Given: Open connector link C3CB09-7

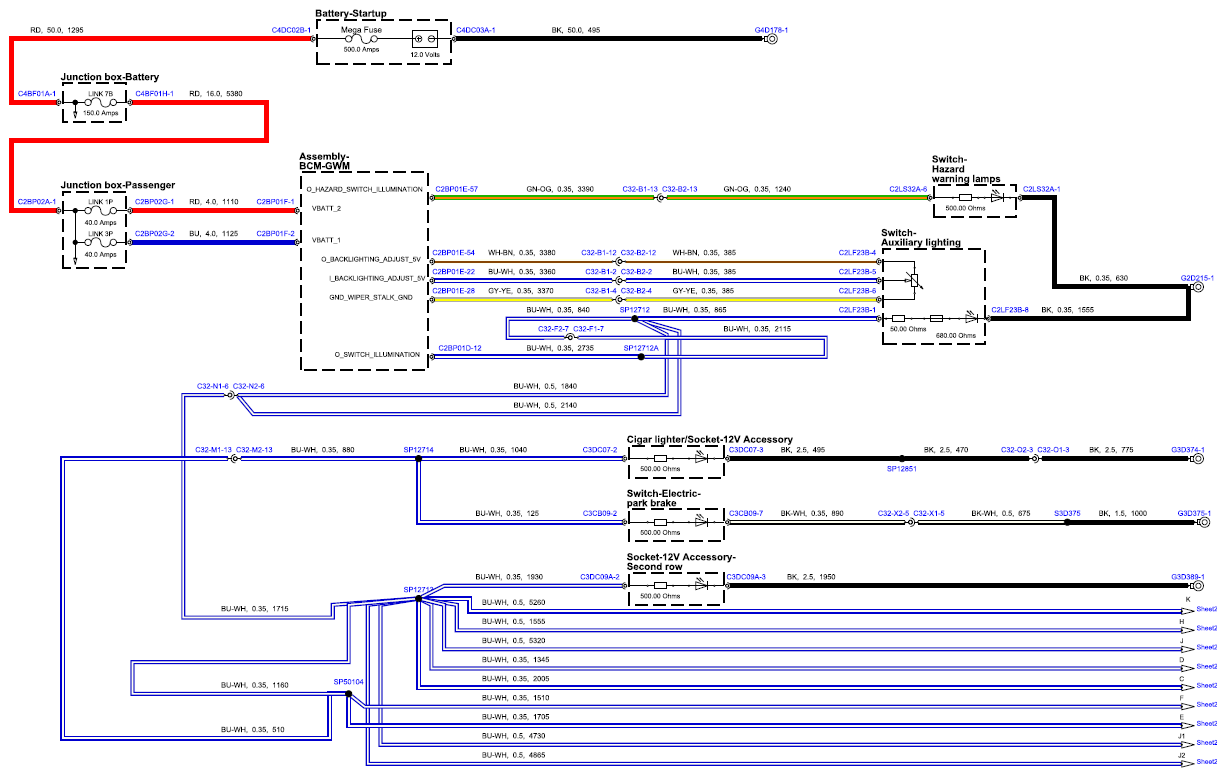Looking at the screenshot, I should tap(746, 514).
